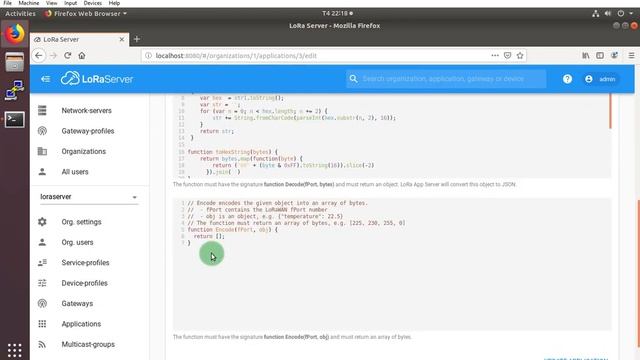The image size is (640, 360).
Task: Open Multicast-groups page
Action: point(88,344)
